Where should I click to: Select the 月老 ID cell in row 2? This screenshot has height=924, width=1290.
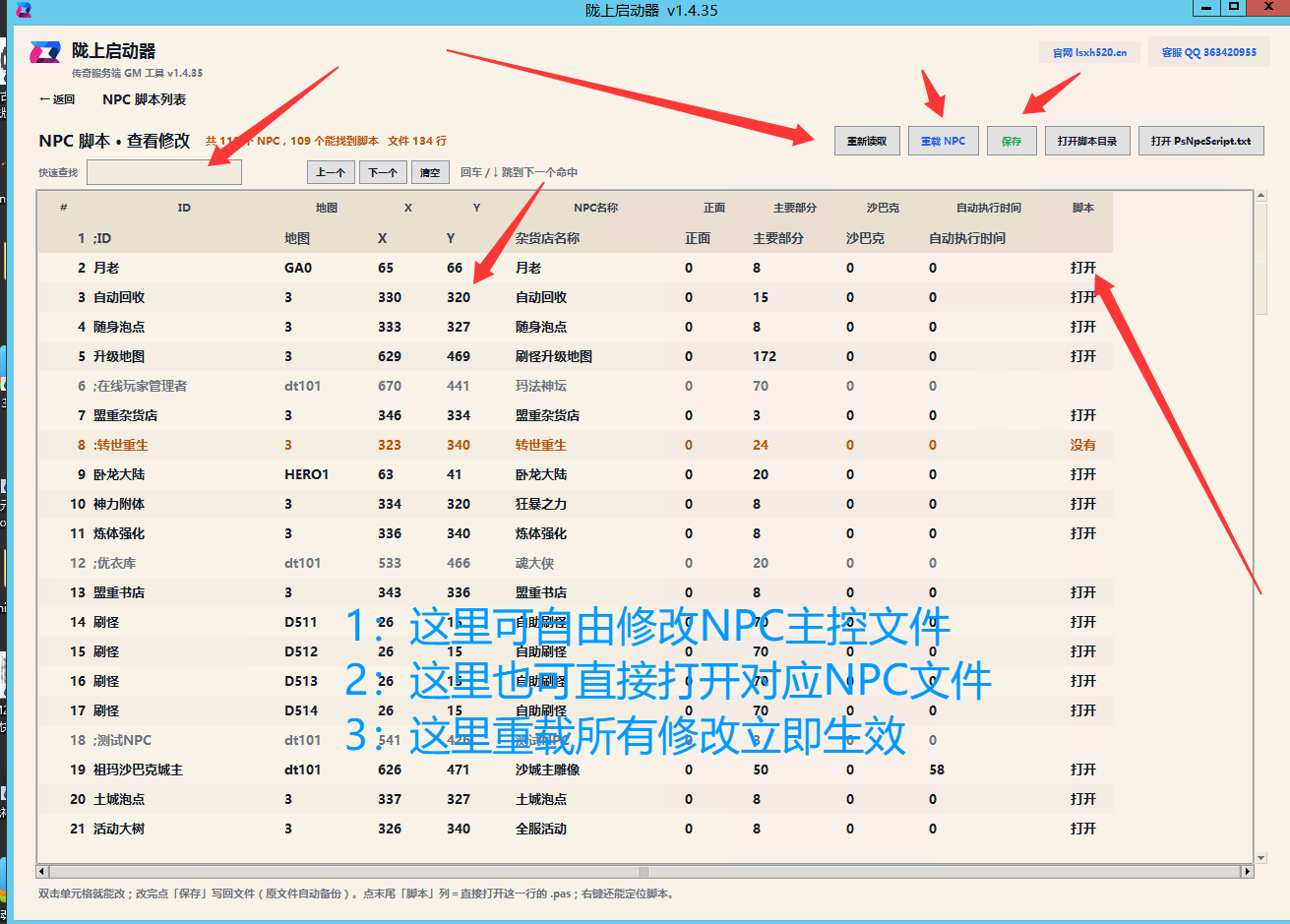[106, 268]
